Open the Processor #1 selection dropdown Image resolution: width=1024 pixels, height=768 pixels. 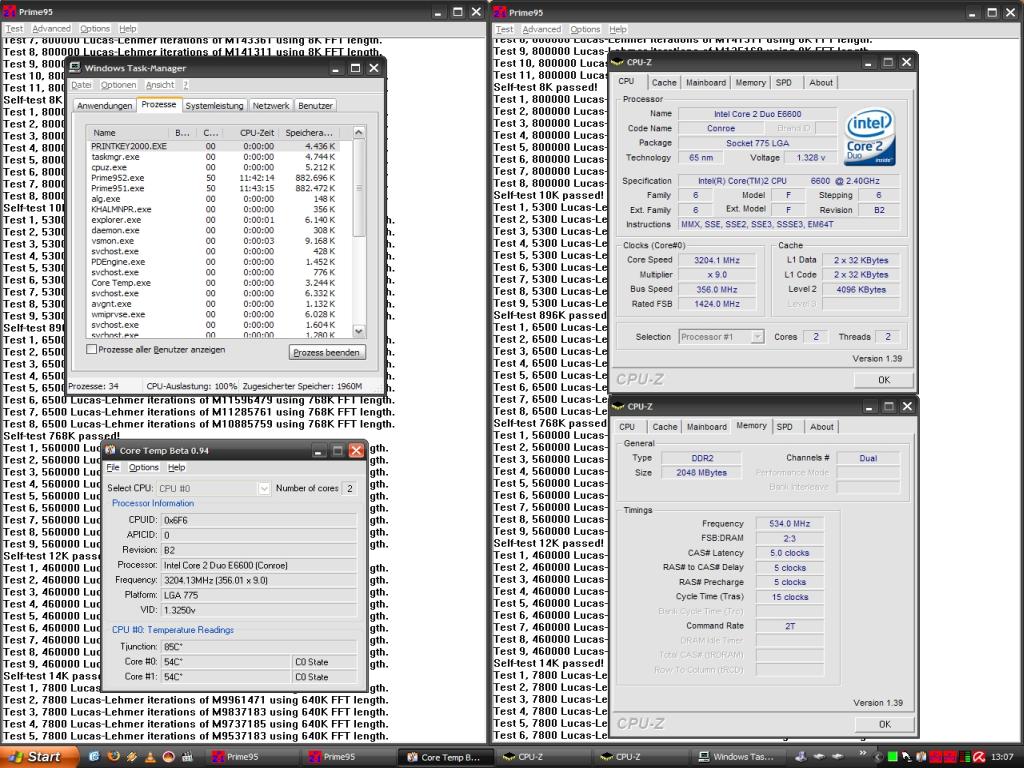tap(757, 337)
